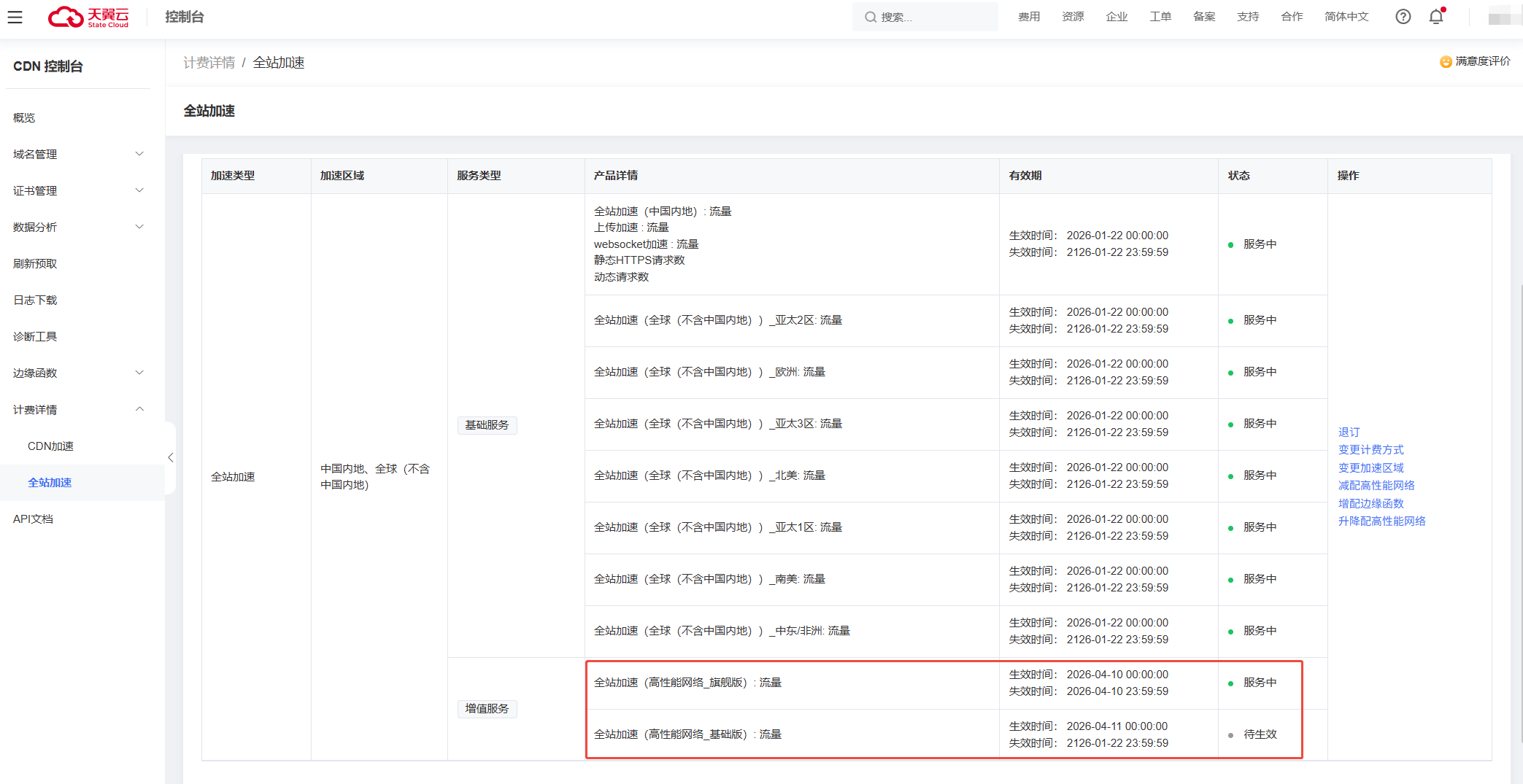This screenshot has height=784, width=1523.
Task: Open the 费用 top menu
Action: [x=1029, y=17]
